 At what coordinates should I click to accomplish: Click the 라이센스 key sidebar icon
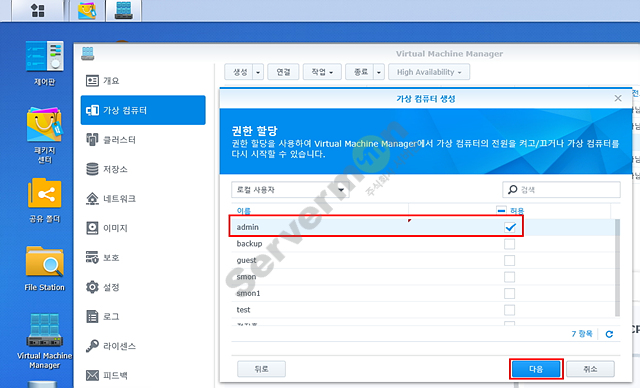pos(92,346)
